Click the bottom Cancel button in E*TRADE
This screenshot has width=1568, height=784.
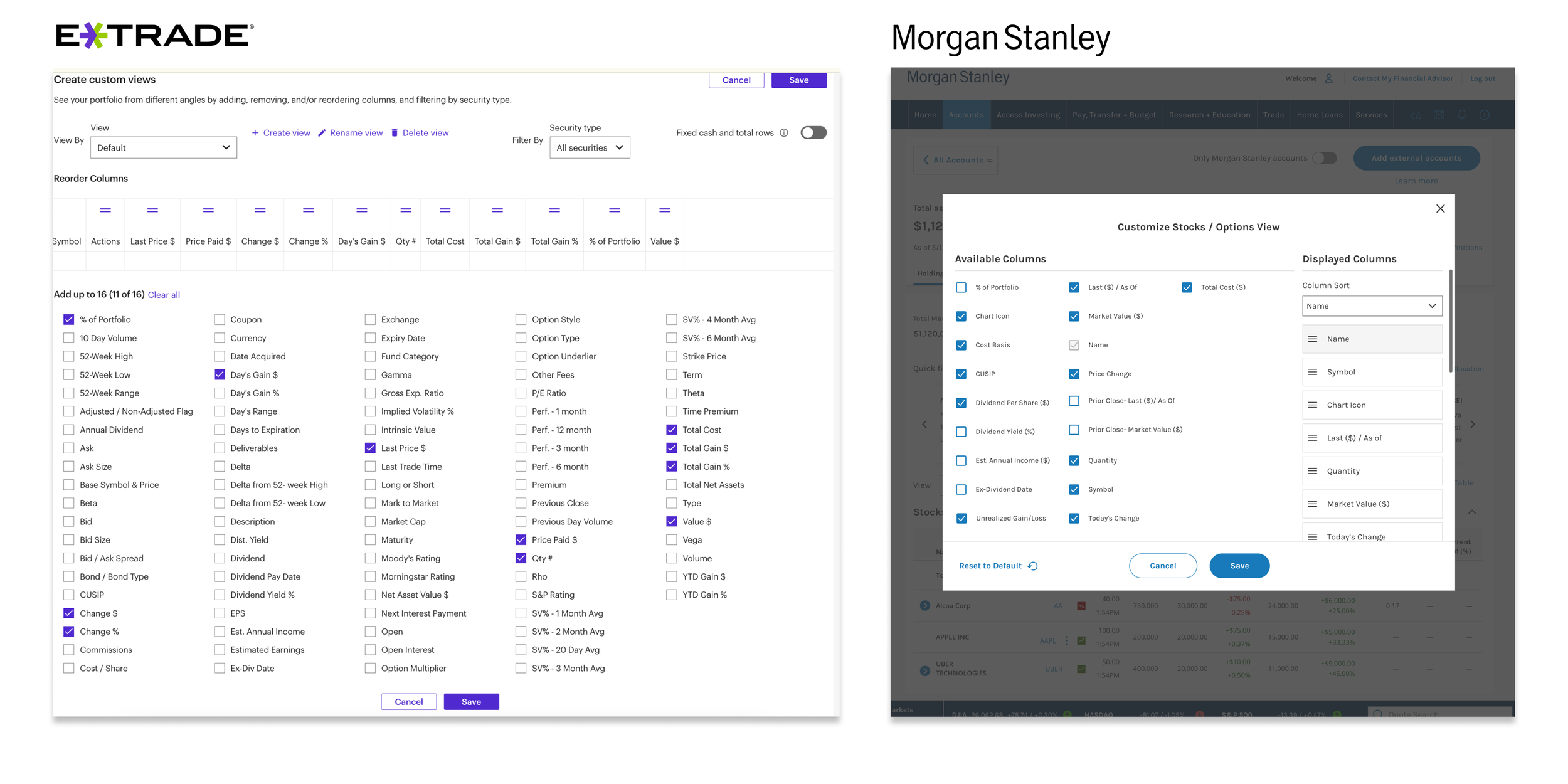tap(408, 702)
